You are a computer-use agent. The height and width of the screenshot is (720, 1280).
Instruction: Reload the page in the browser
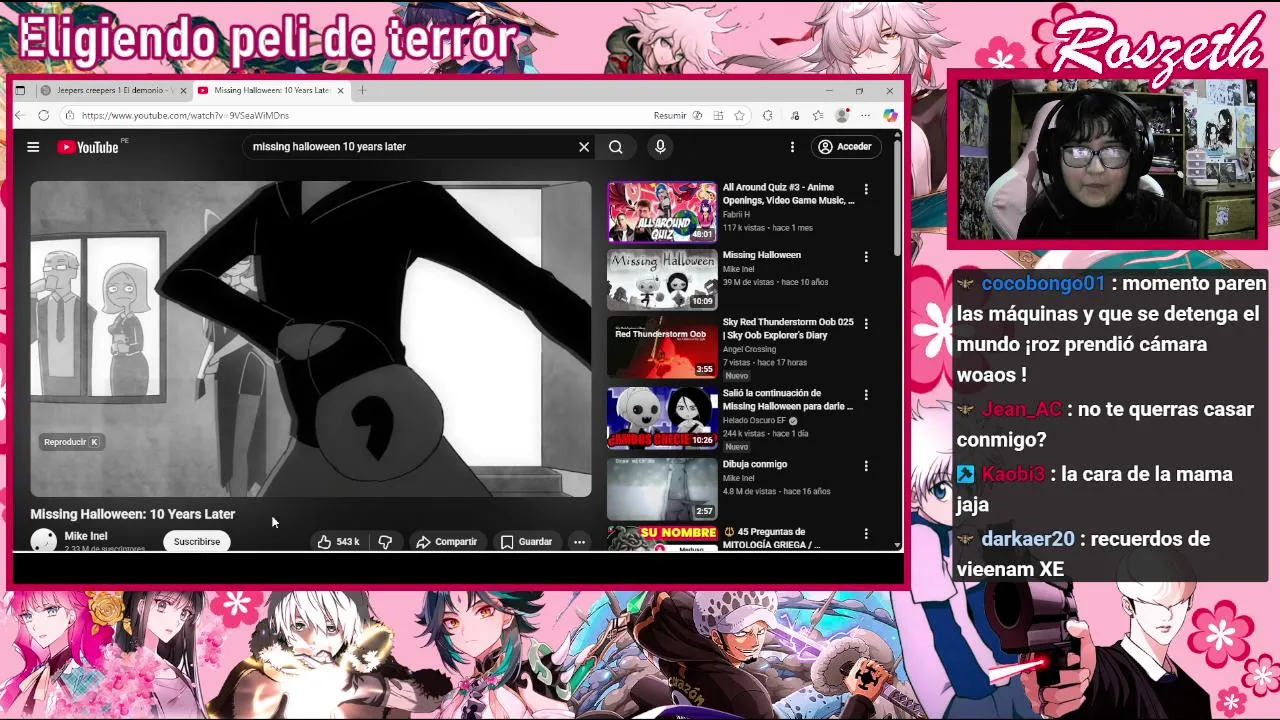coord(44,116)
